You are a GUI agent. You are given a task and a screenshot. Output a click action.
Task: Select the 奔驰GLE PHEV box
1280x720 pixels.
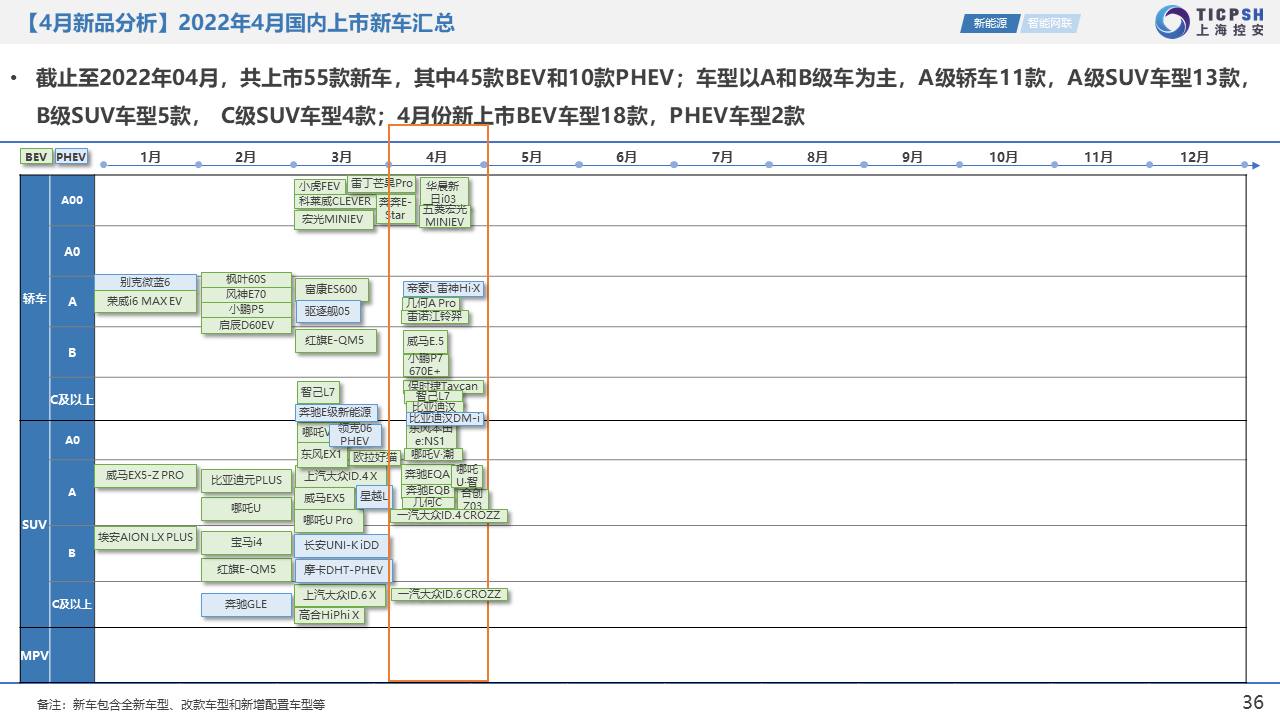[246, 604]
